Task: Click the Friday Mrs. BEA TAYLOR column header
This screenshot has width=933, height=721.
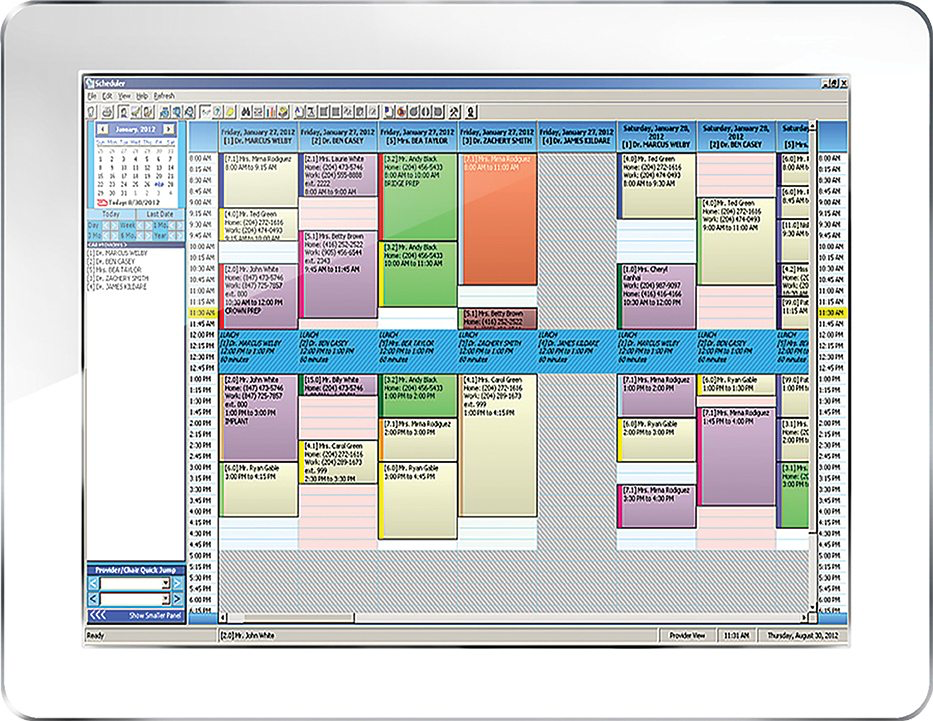Action: (418, 136)
